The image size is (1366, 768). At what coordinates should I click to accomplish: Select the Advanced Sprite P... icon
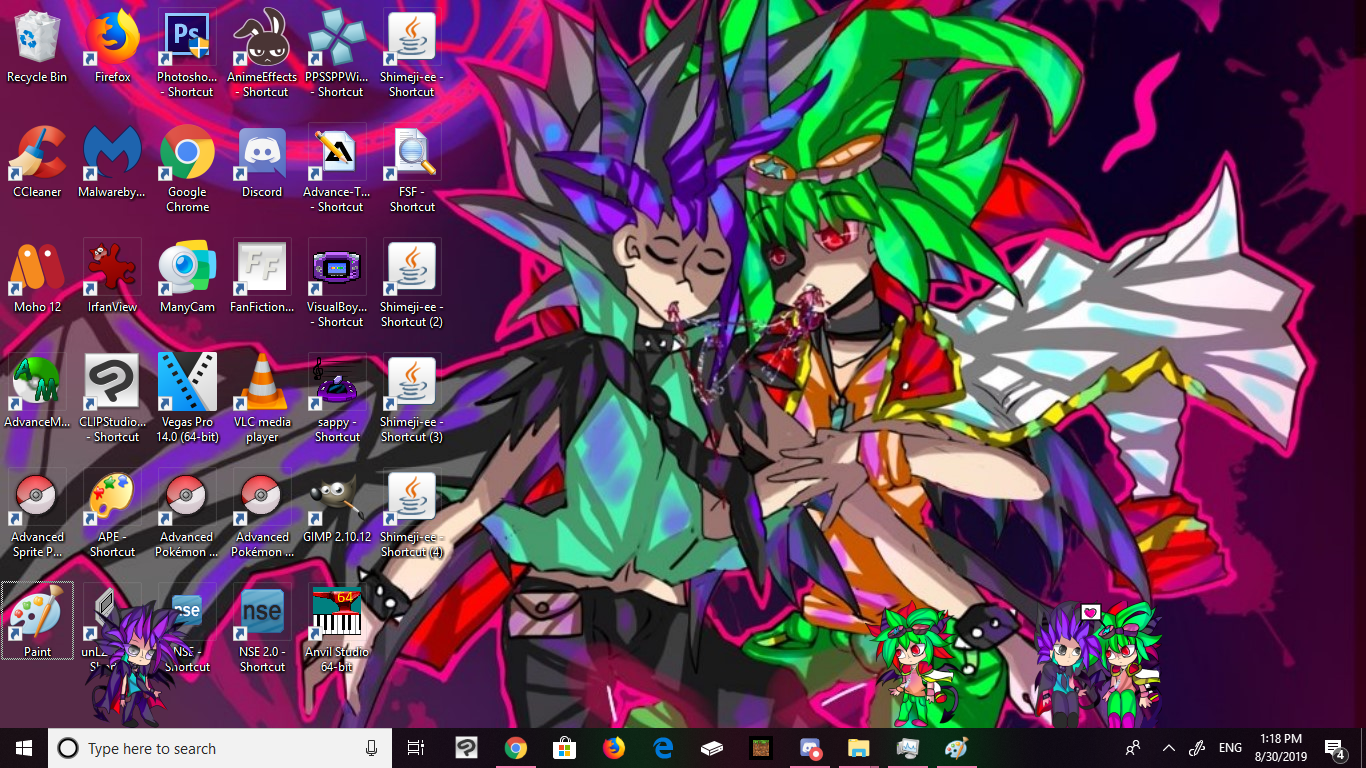(37, 514)
